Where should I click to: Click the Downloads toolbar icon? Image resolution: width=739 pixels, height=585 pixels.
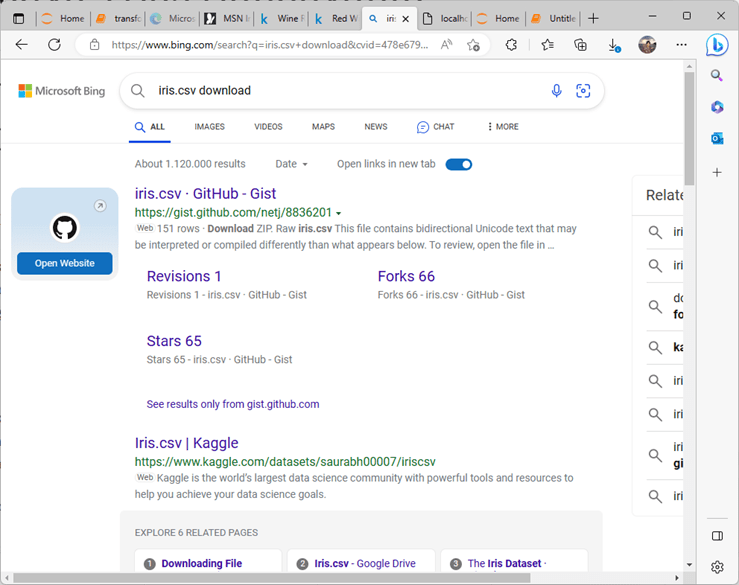tap(614, 45)
